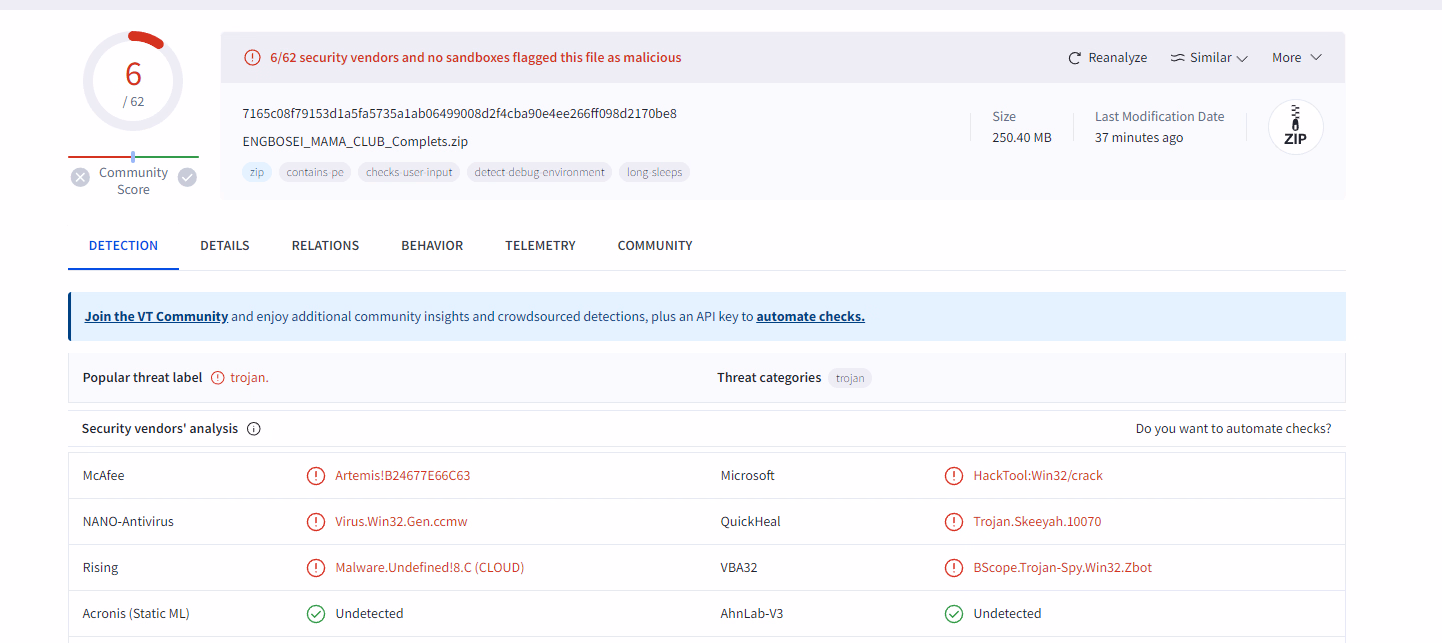
Task: Open Join the VT Community link
Action: [x=156, y=316]
